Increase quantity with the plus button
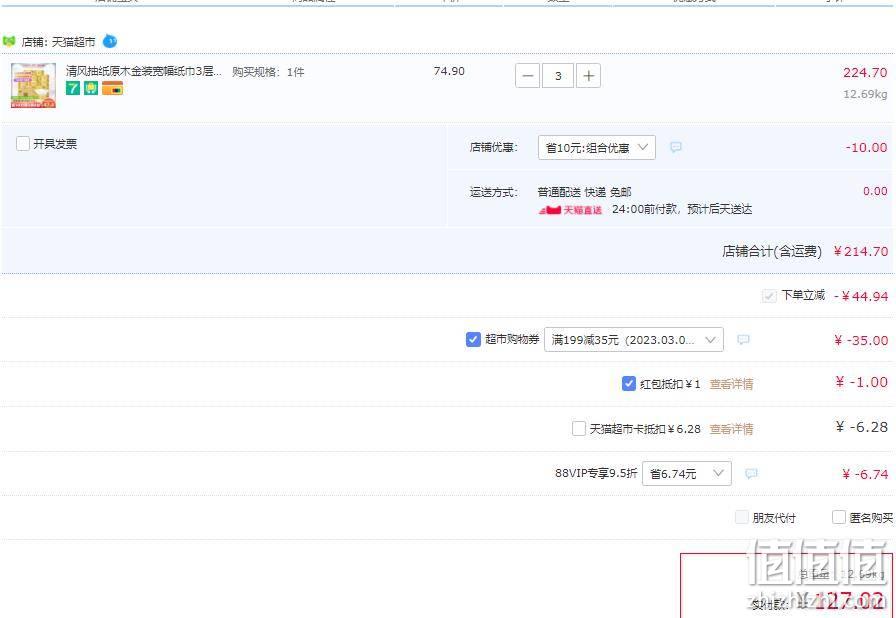896x618 pixels. (589, 76)
